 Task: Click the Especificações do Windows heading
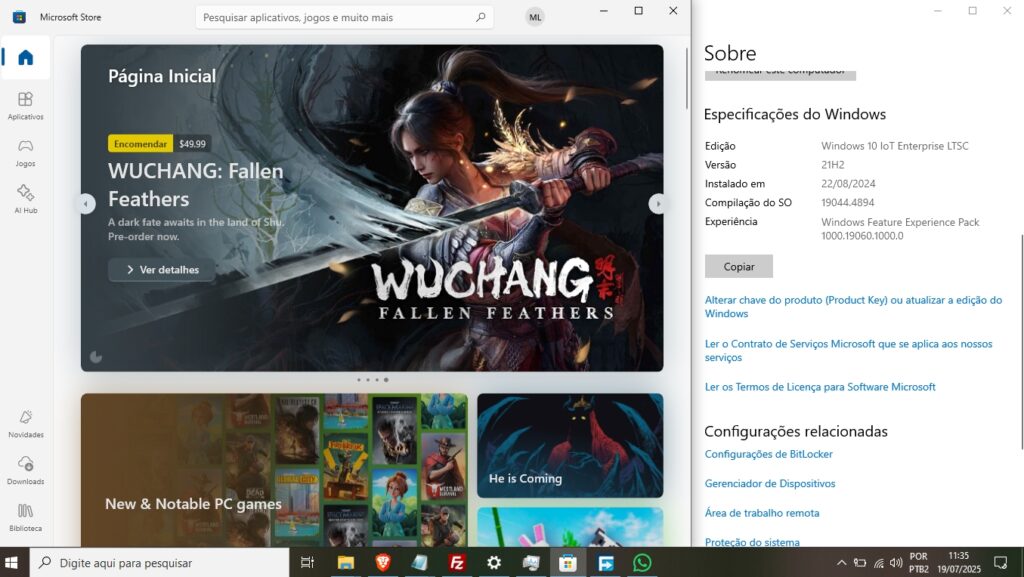point(795,114)
